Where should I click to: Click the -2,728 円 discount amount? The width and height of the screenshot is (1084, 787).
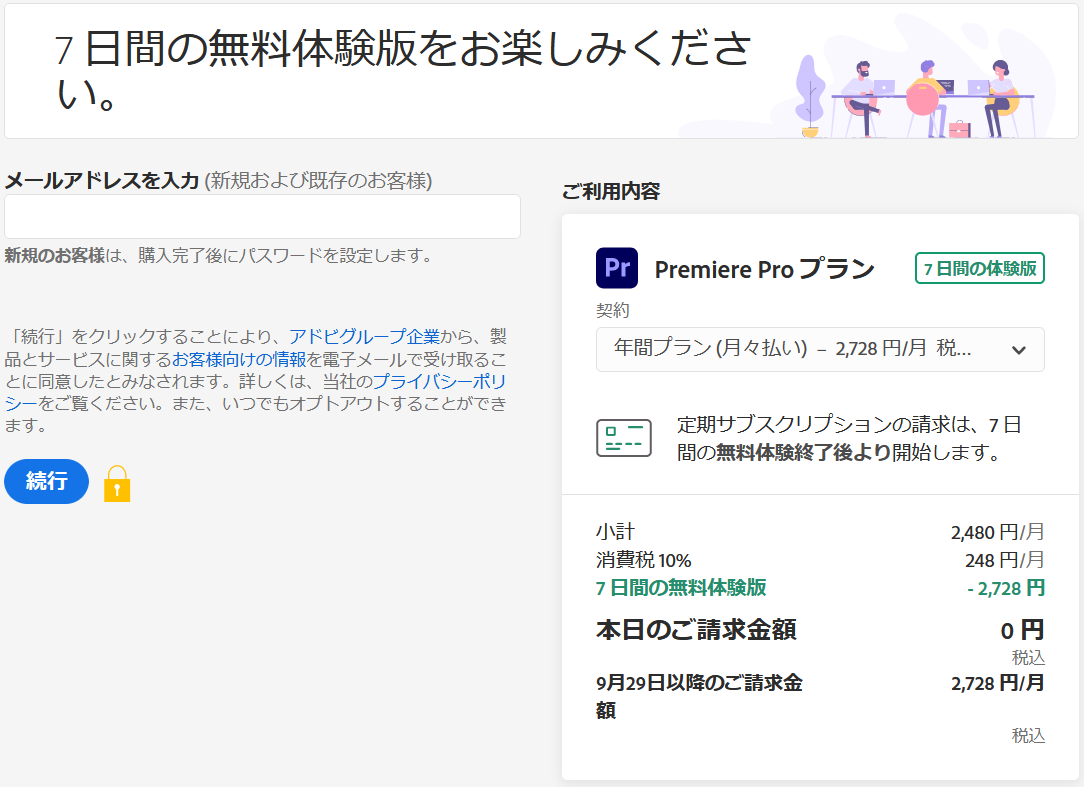pyautogui.click(x=1006, y=589)
